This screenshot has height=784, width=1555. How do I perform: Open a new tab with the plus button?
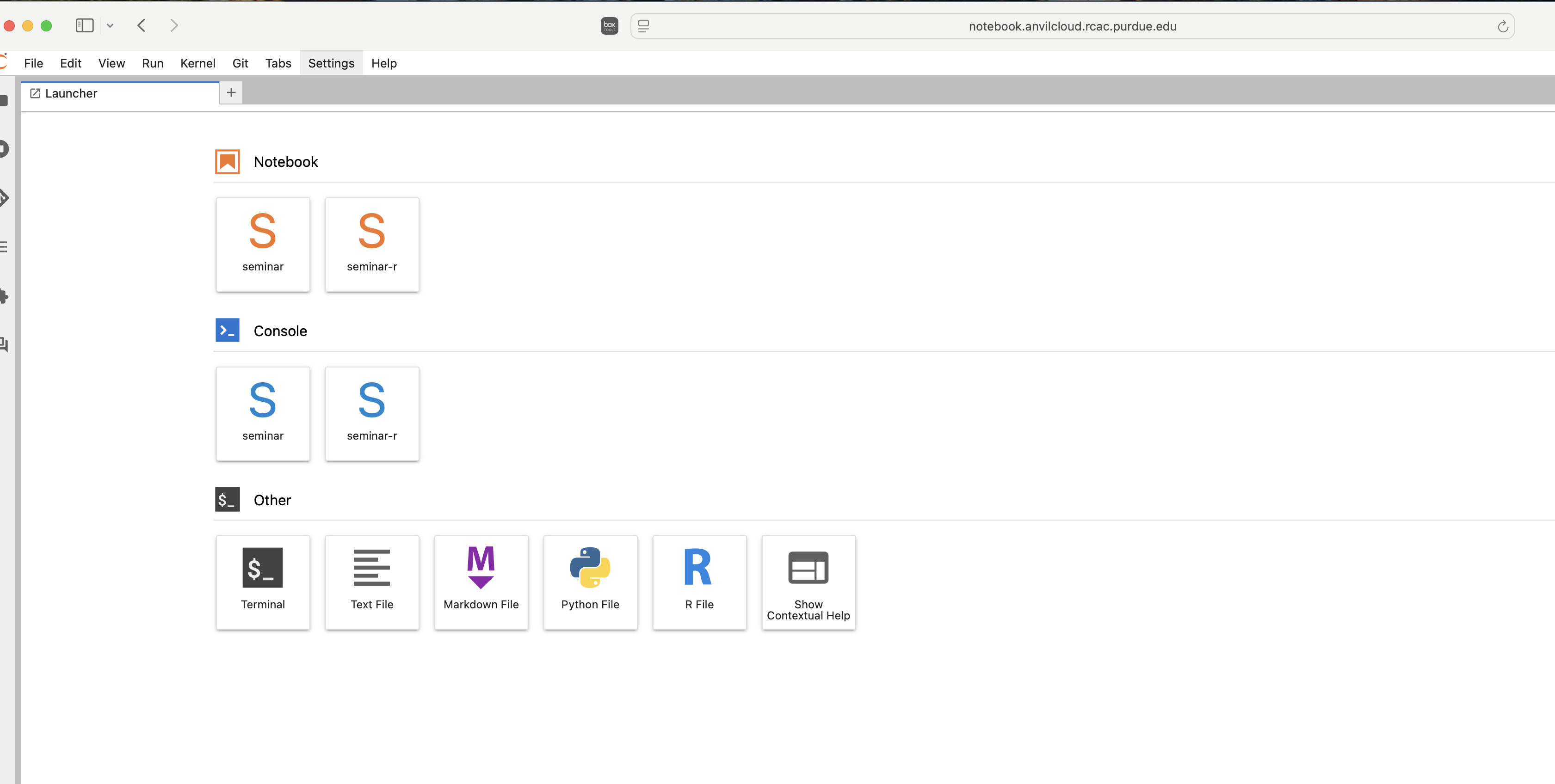230,92
